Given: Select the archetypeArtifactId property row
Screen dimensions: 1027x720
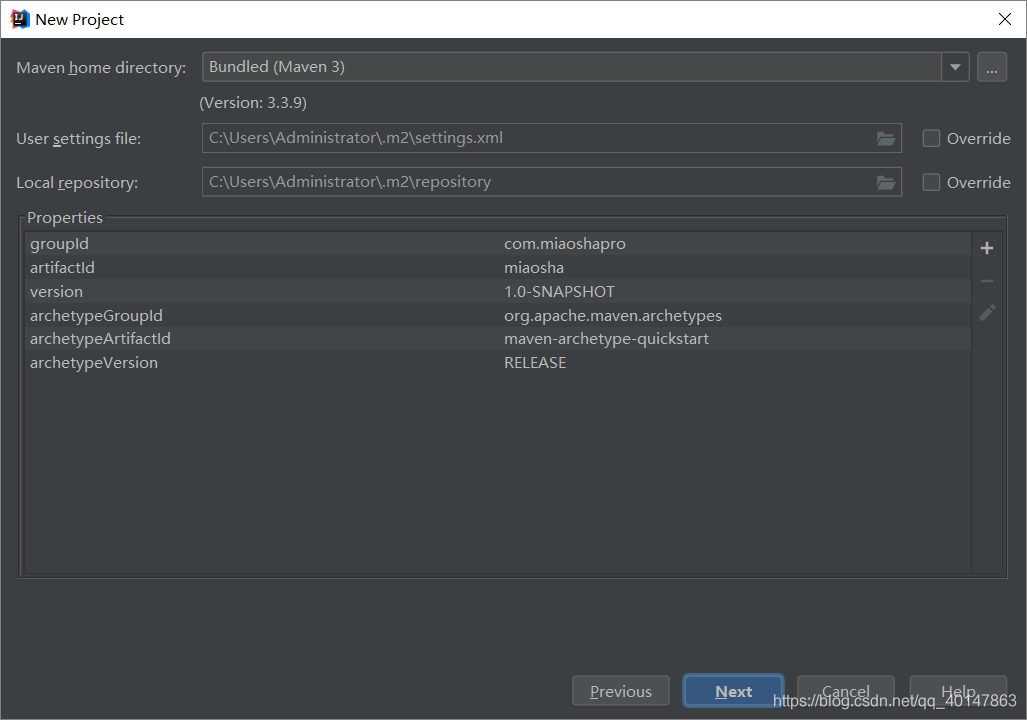Looking at the screenshot, I should point(497,339).
